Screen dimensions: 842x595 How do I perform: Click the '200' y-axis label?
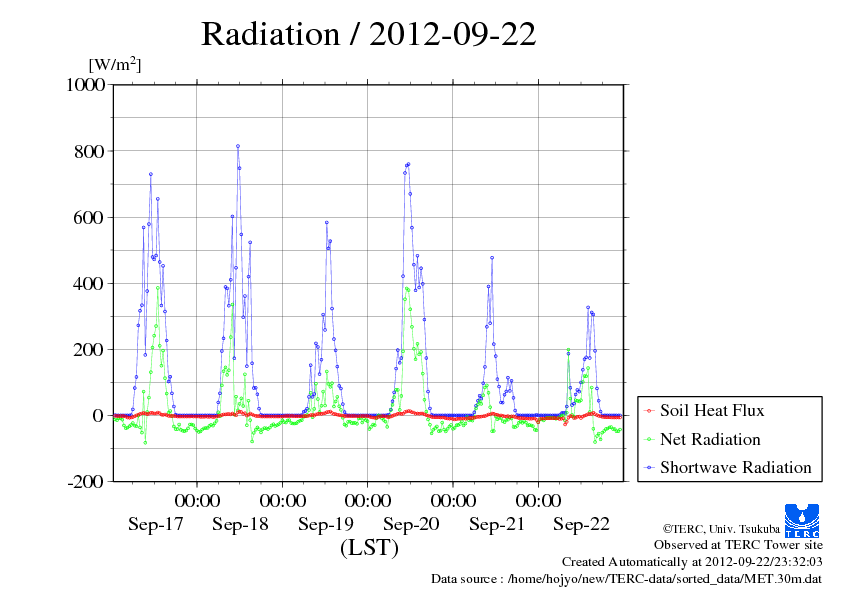coord(89,350)
